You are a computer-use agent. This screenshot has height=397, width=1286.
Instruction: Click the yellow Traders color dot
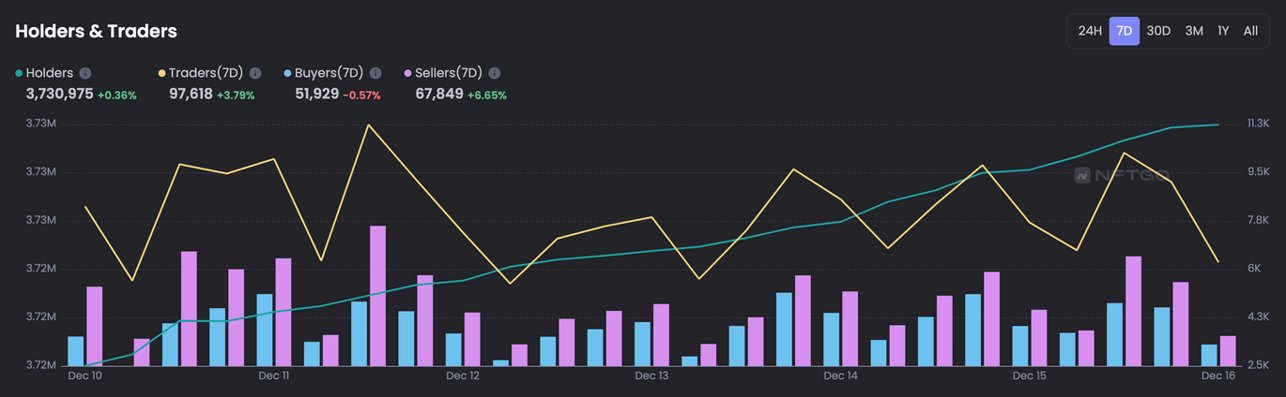163,73
